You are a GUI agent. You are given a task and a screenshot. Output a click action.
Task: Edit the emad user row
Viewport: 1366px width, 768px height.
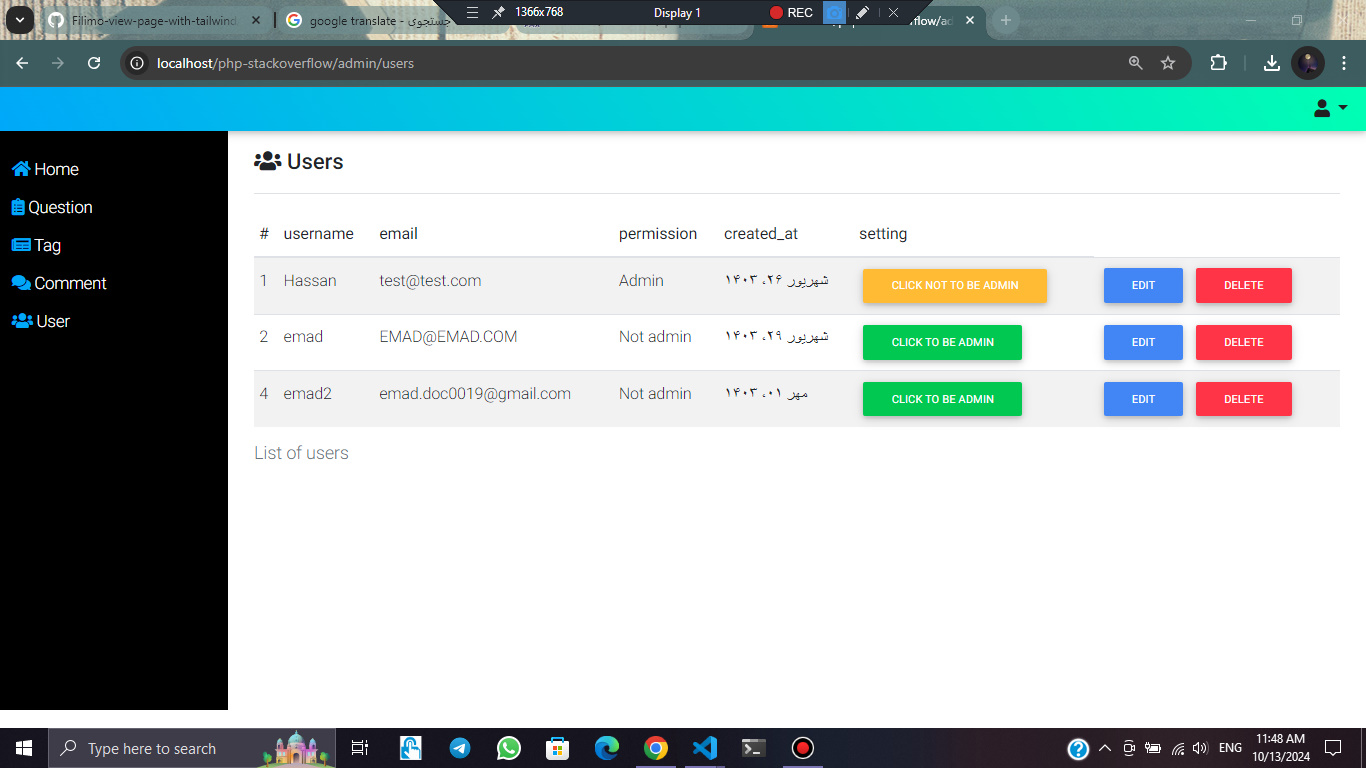click(x=1143, y=342)
